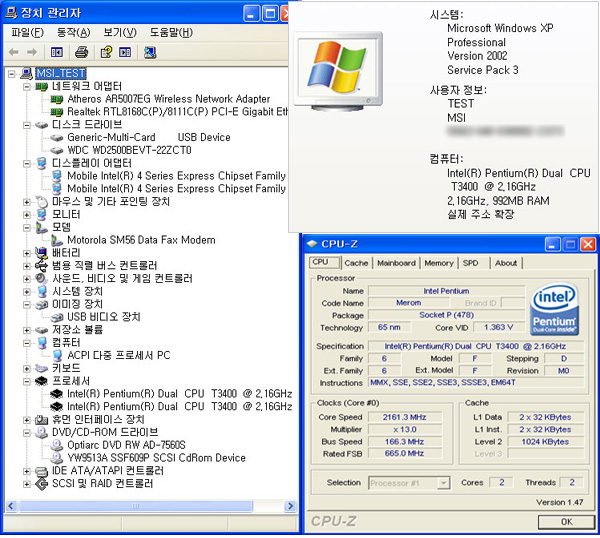Click the Forward arrow in Device Manager toolbar

[32, 52]
